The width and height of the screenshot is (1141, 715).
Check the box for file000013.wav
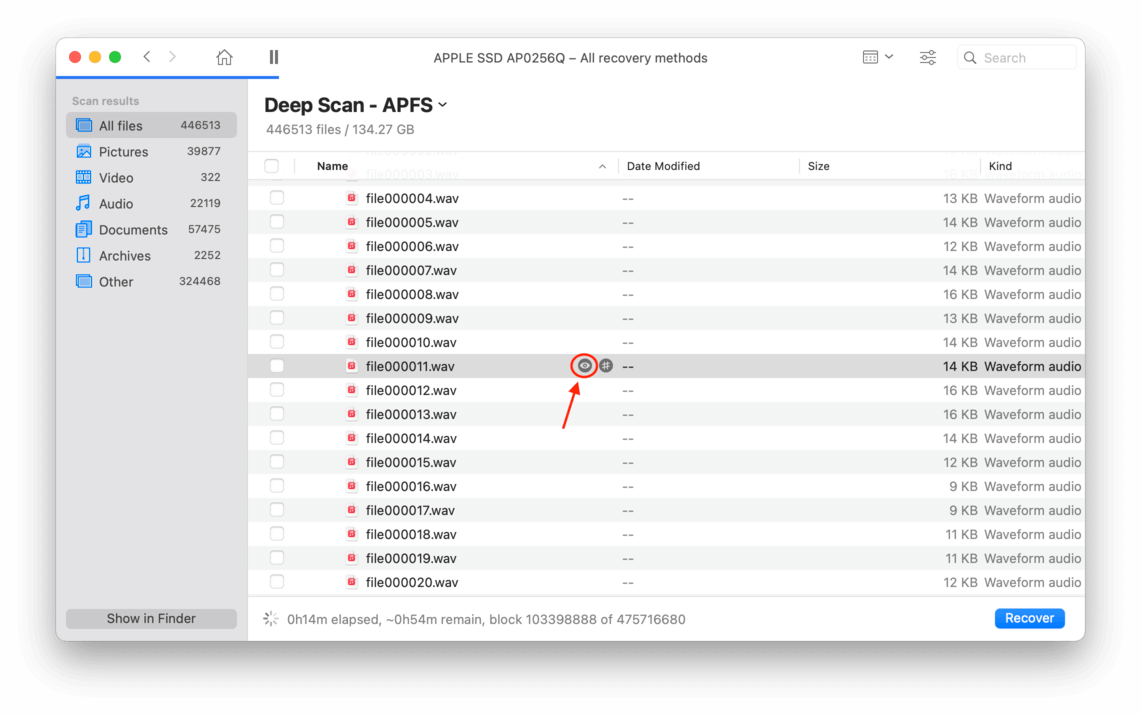[277, 414]
